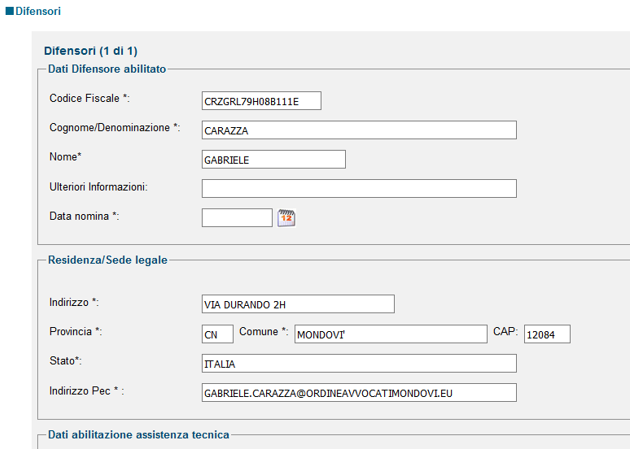Click the Dati Difensore abilitato section title

(107, 69)
